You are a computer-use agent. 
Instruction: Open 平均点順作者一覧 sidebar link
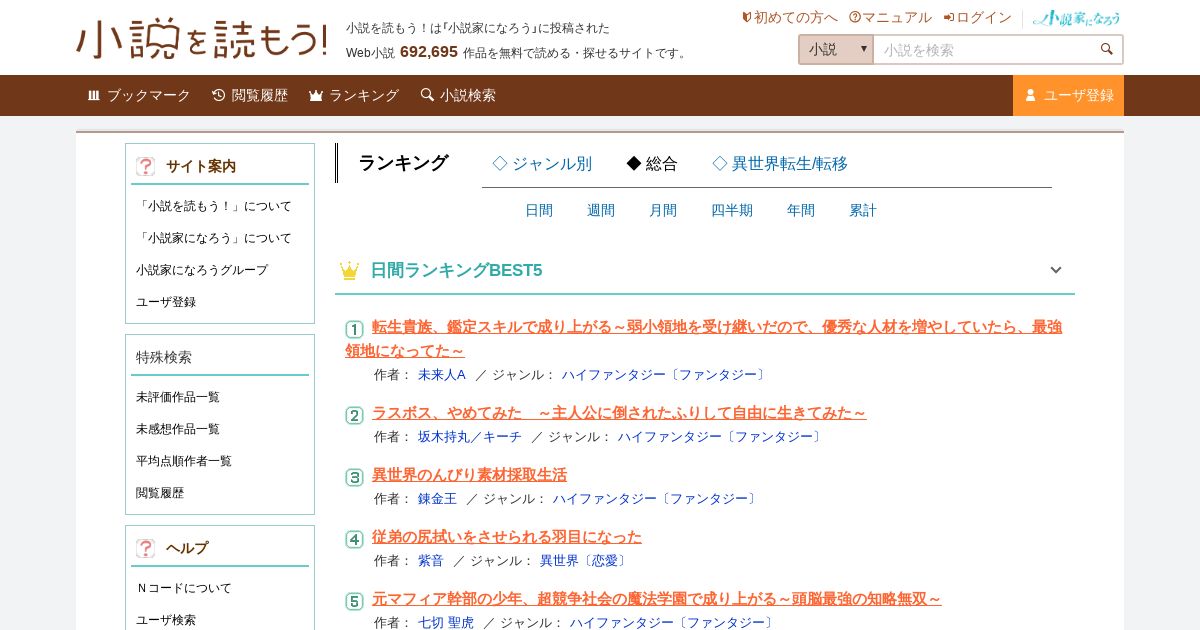point(184,461)
